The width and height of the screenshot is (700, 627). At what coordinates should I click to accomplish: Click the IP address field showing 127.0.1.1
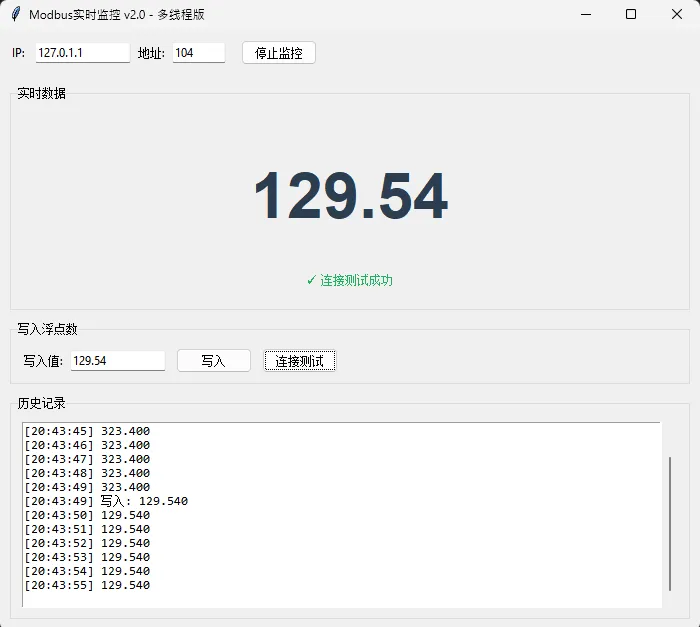pyautogui.click(x=82, y=53)
